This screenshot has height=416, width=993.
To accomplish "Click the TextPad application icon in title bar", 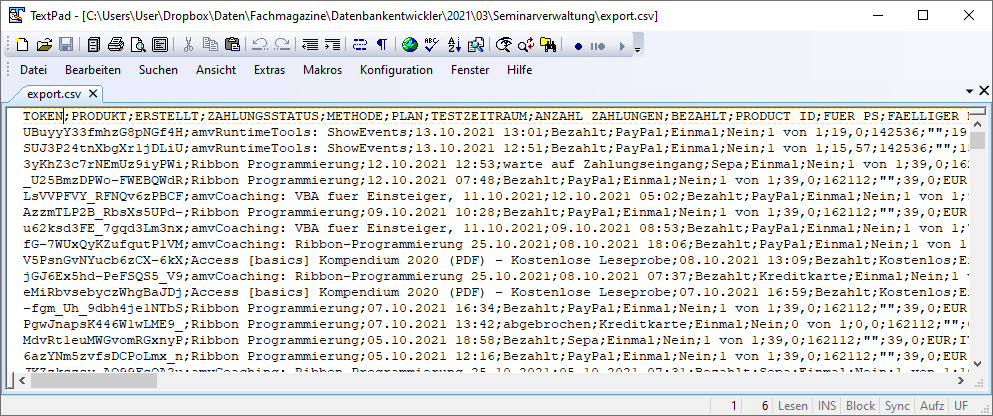I will pos(17,15).
